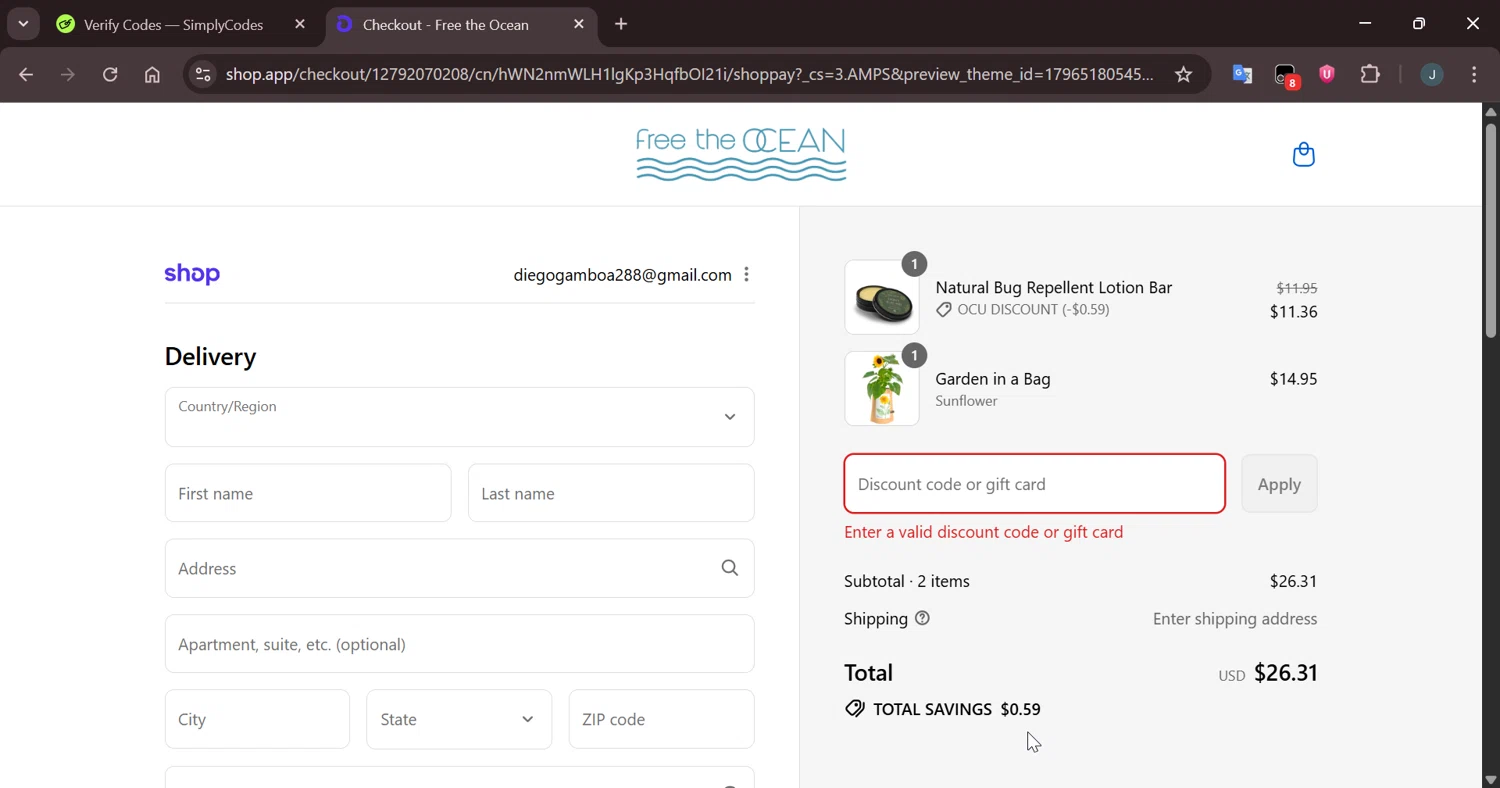Expand the Country/Region dropdown
1500x788 pixels.
click(459, 417)
